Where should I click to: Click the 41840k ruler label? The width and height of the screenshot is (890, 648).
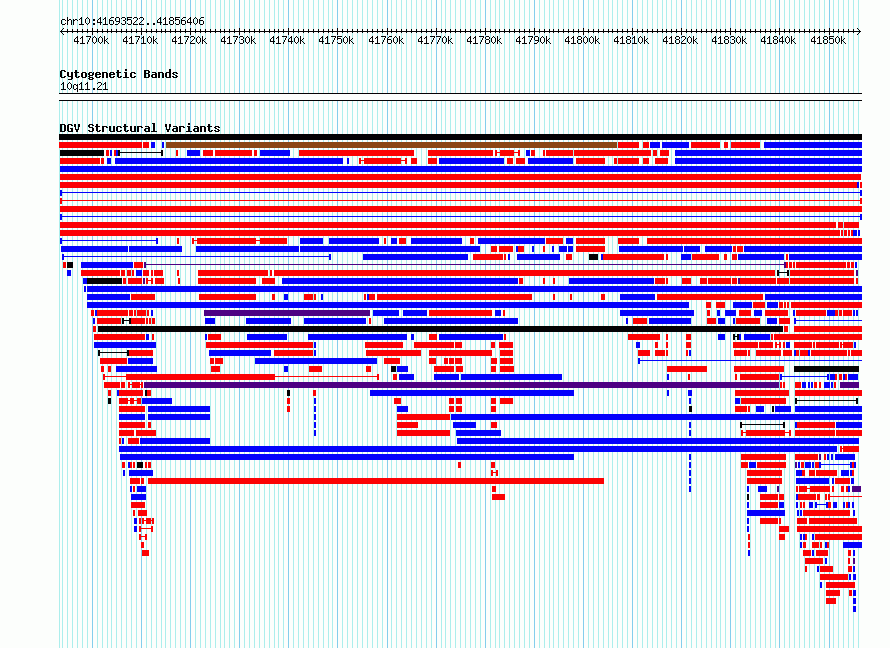pyautogui.click(x=778, y=40)
